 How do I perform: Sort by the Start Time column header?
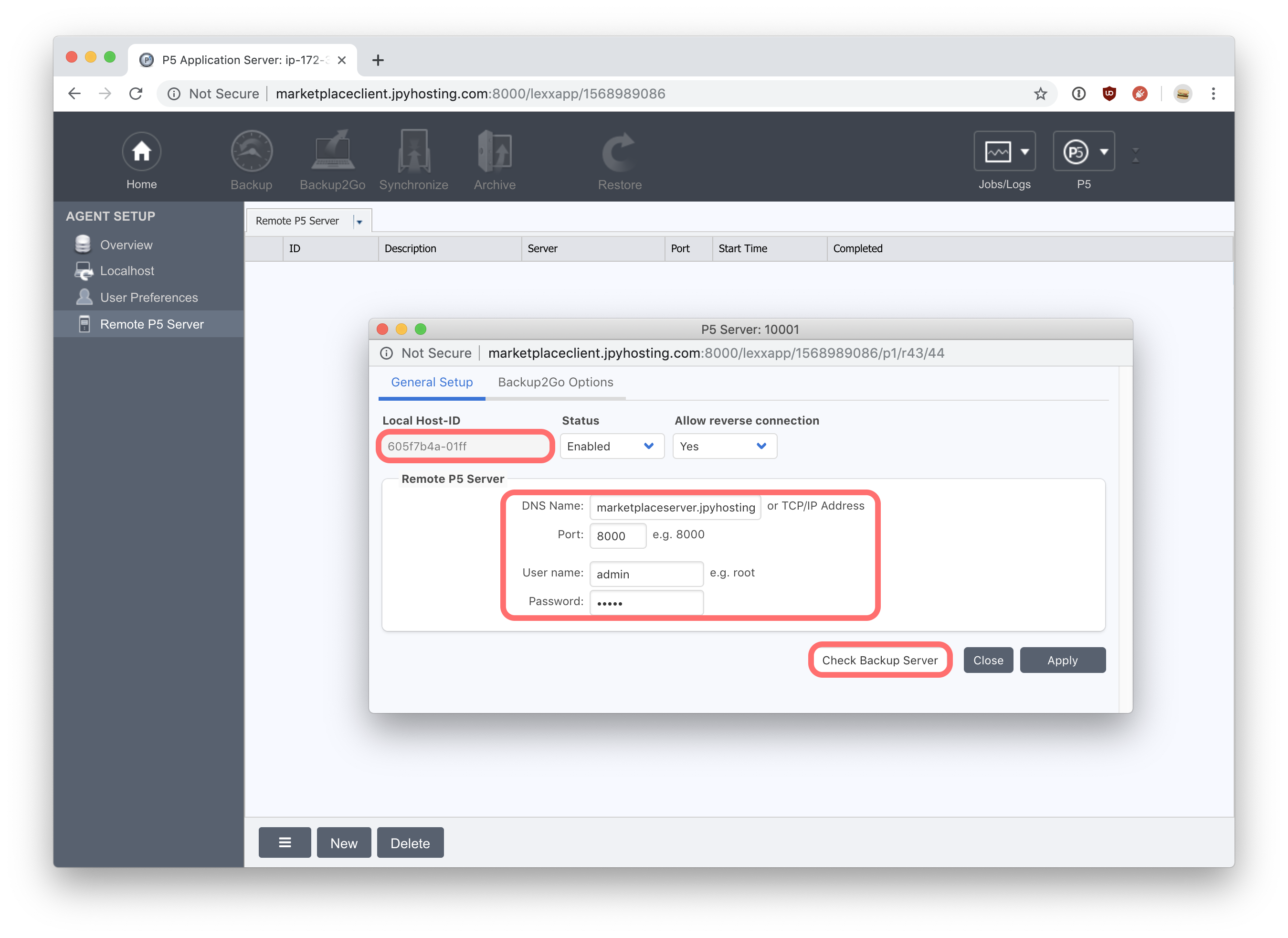[x=770, y=249]
